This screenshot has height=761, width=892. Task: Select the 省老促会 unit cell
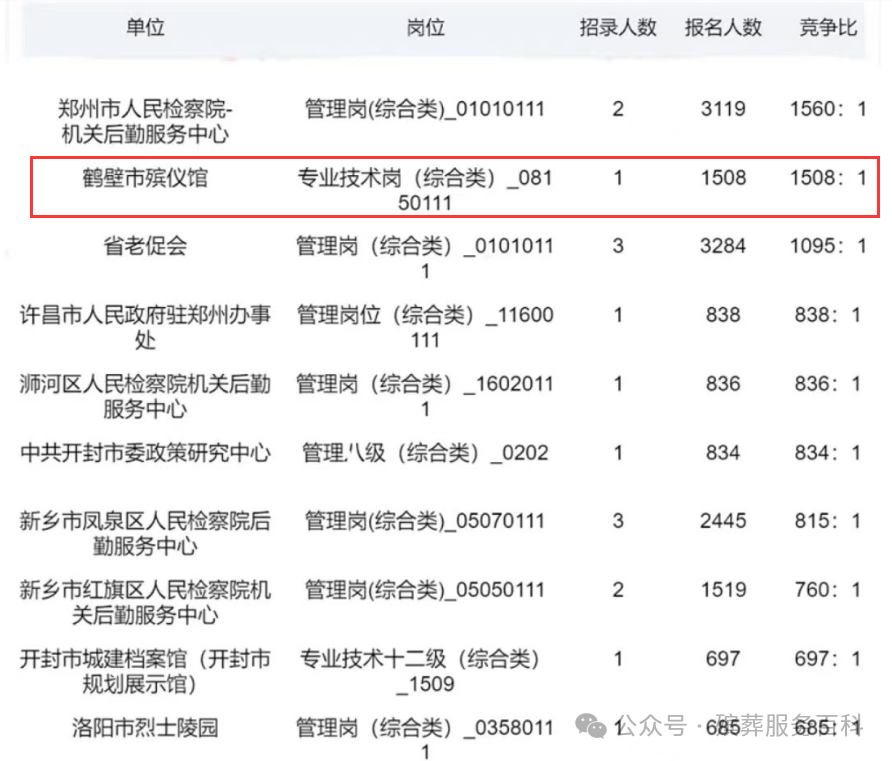pos(145,246)
